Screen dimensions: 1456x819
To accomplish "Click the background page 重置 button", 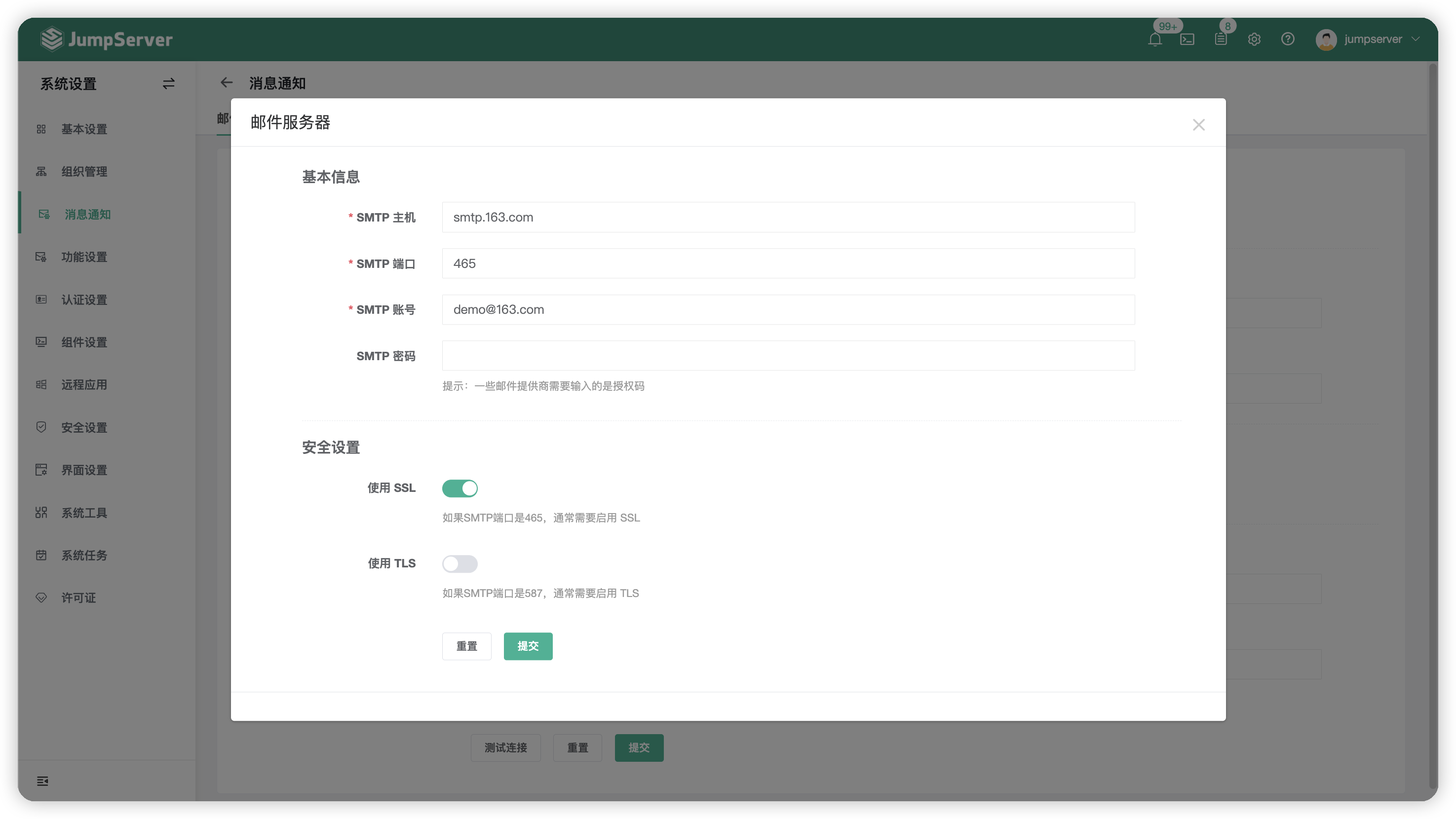I will pos(577,748).
